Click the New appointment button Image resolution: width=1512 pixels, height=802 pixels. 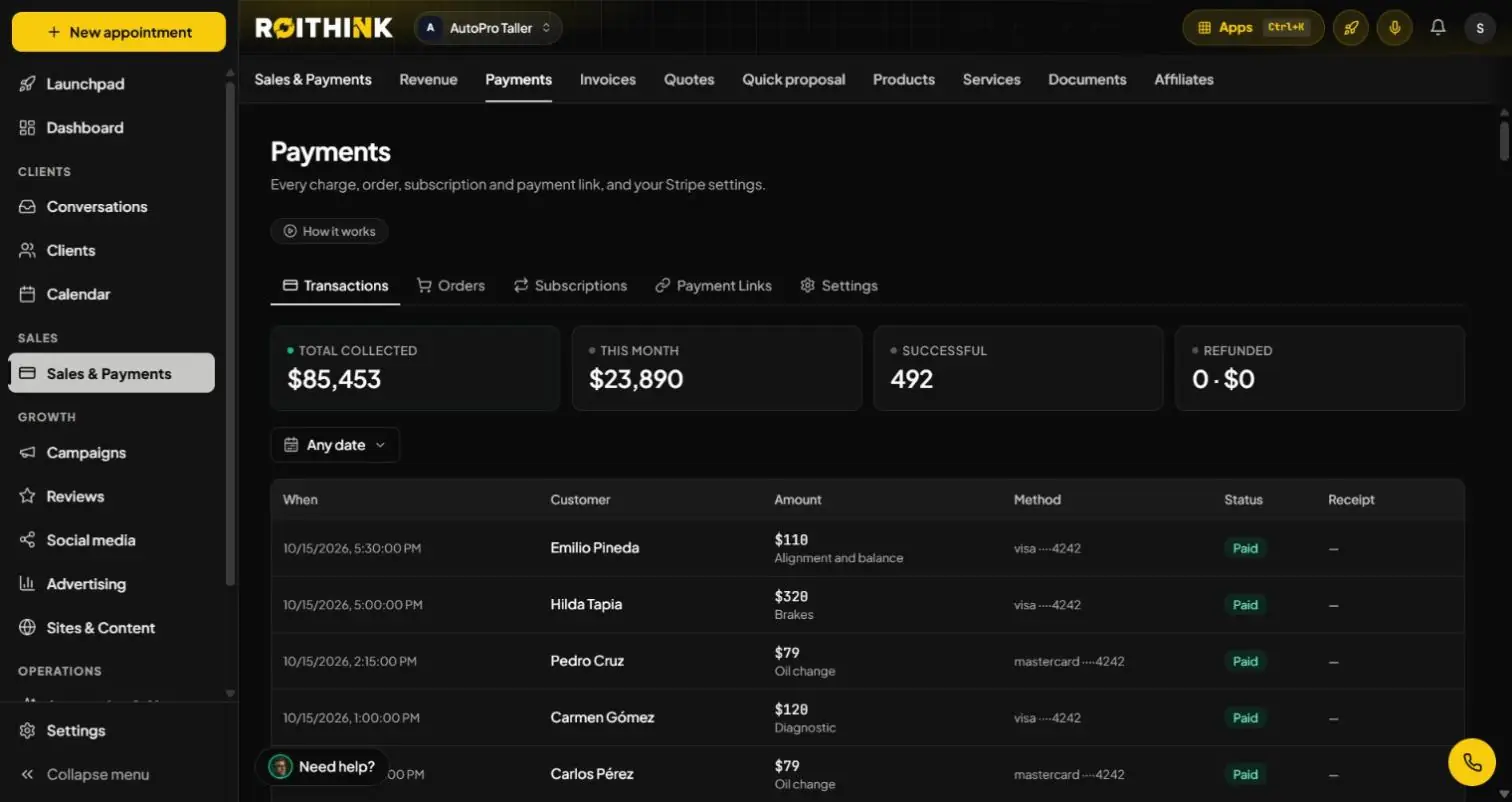pos(119,32)
